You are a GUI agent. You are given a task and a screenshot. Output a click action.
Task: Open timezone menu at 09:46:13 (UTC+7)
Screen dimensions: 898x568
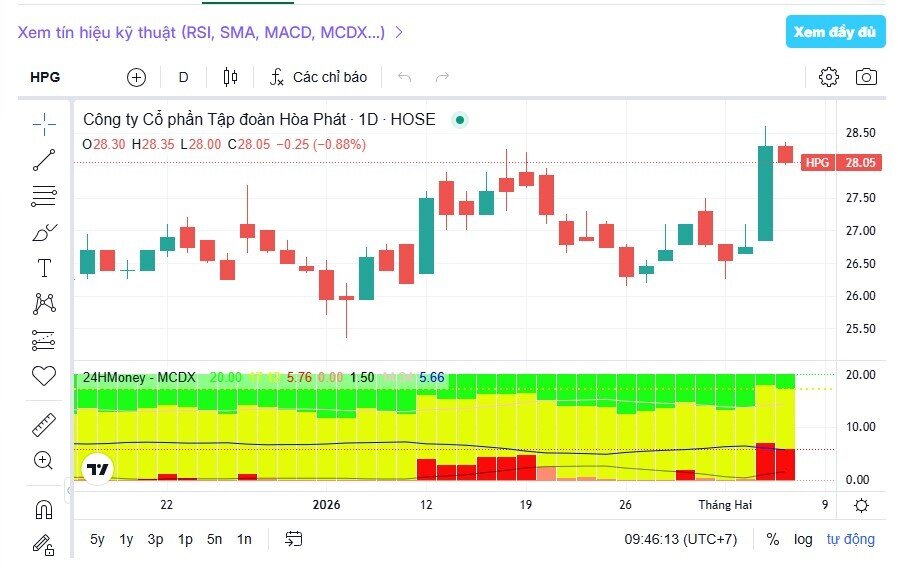(x=680, y=539)
